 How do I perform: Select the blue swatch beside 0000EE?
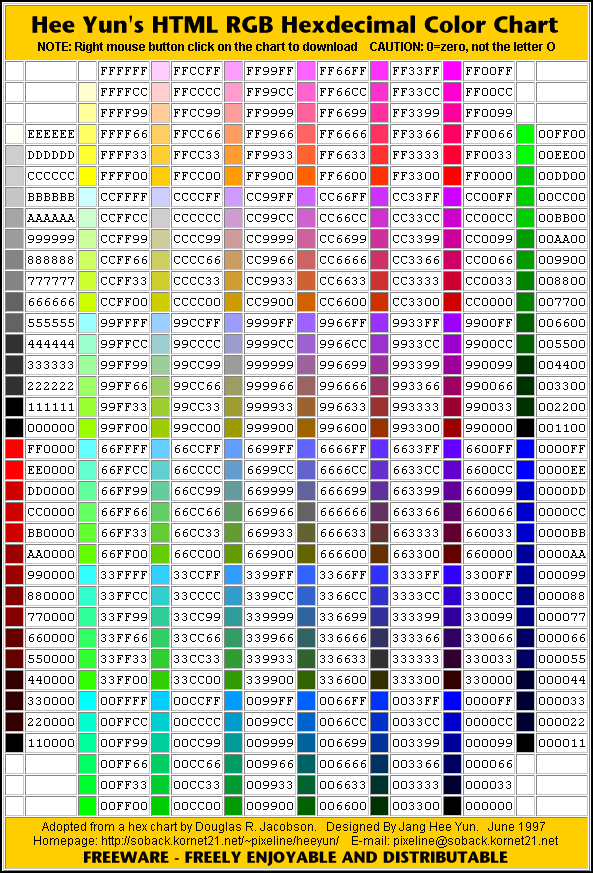[525, 470]
